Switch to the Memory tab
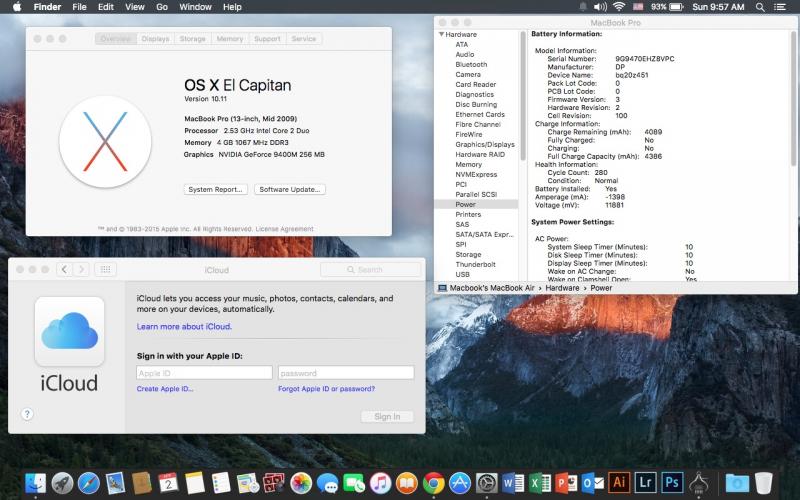This screenshot has width=800, height=500. click(230, 39)
